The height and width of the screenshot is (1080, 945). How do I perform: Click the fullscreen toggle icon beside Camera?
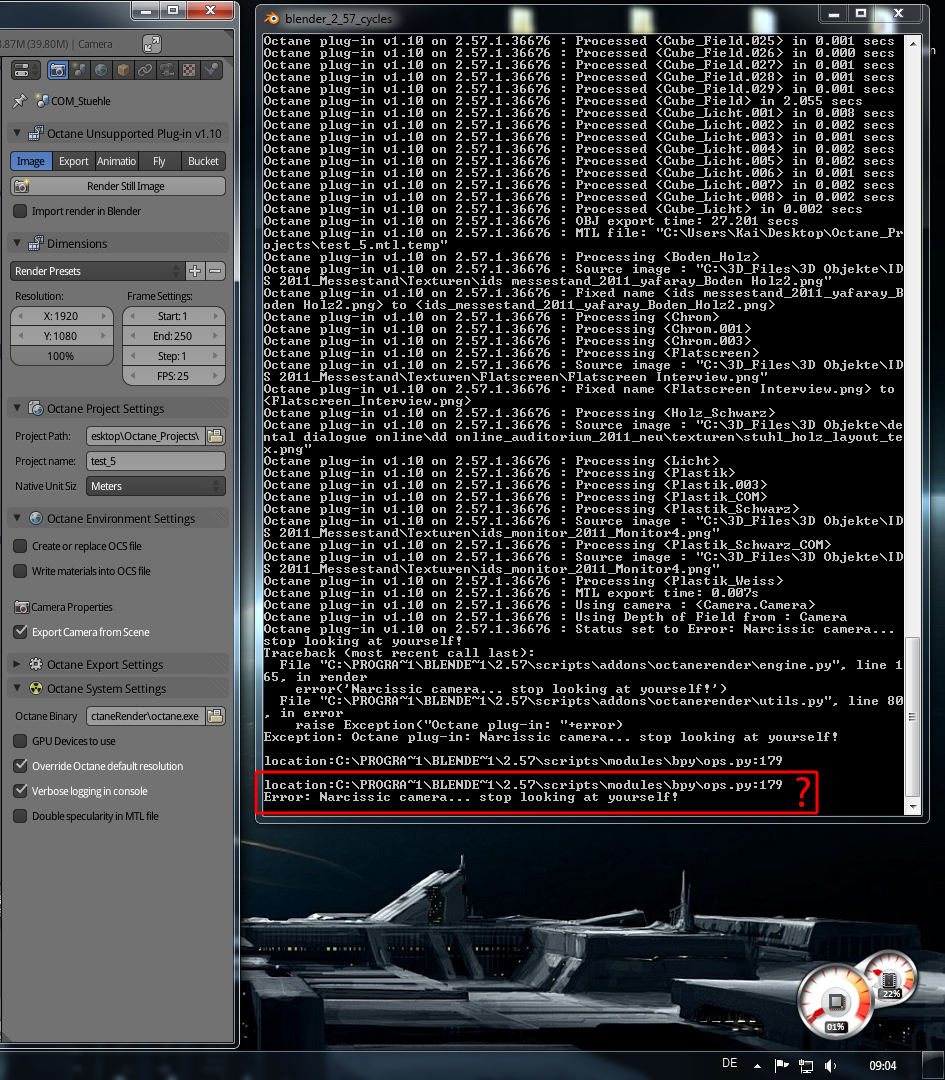click(152, 44)
